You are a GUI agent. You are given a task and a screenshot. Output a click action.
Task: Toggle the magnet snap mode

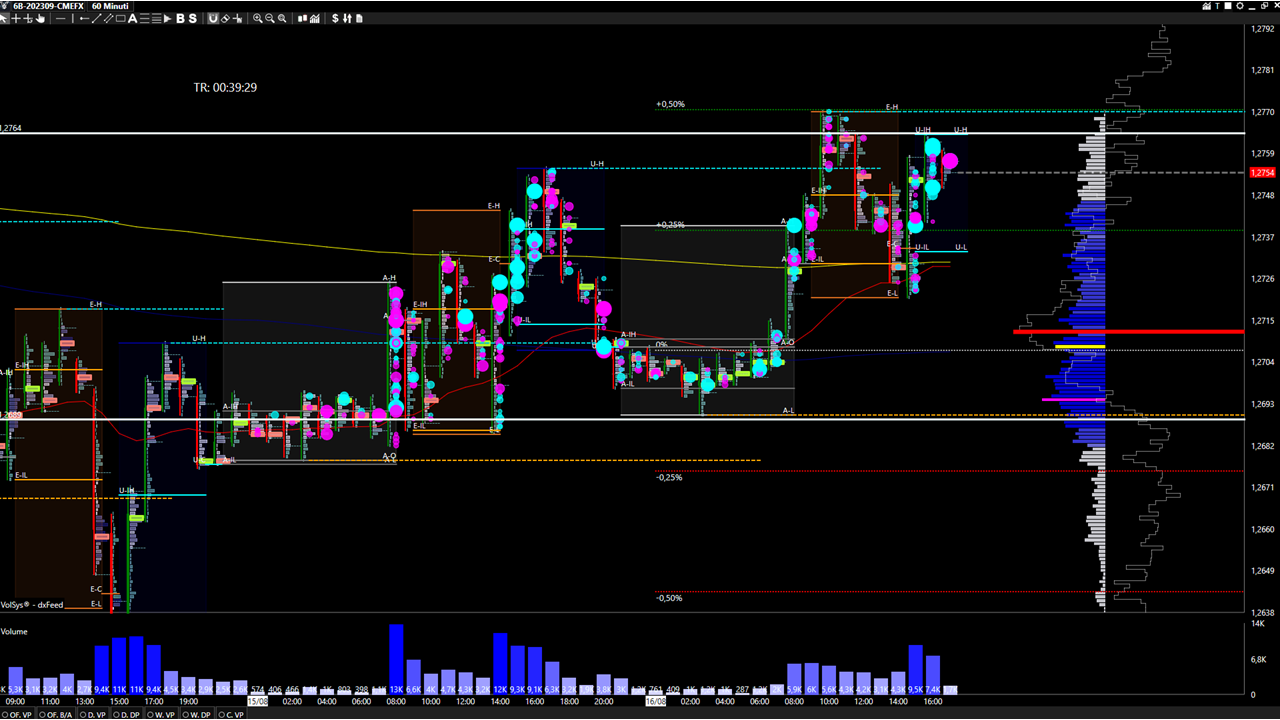pos(213,18)
